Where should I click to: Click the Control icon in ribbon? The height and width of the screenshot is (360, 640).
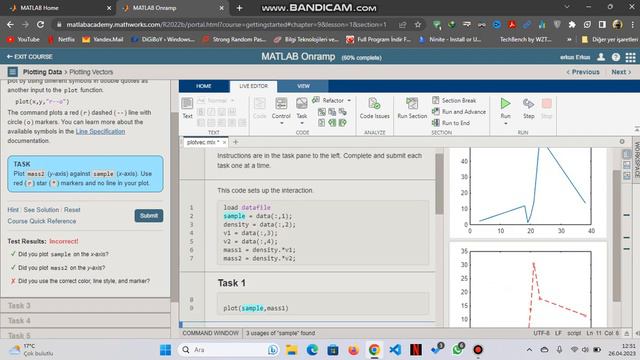coord(281,104)
